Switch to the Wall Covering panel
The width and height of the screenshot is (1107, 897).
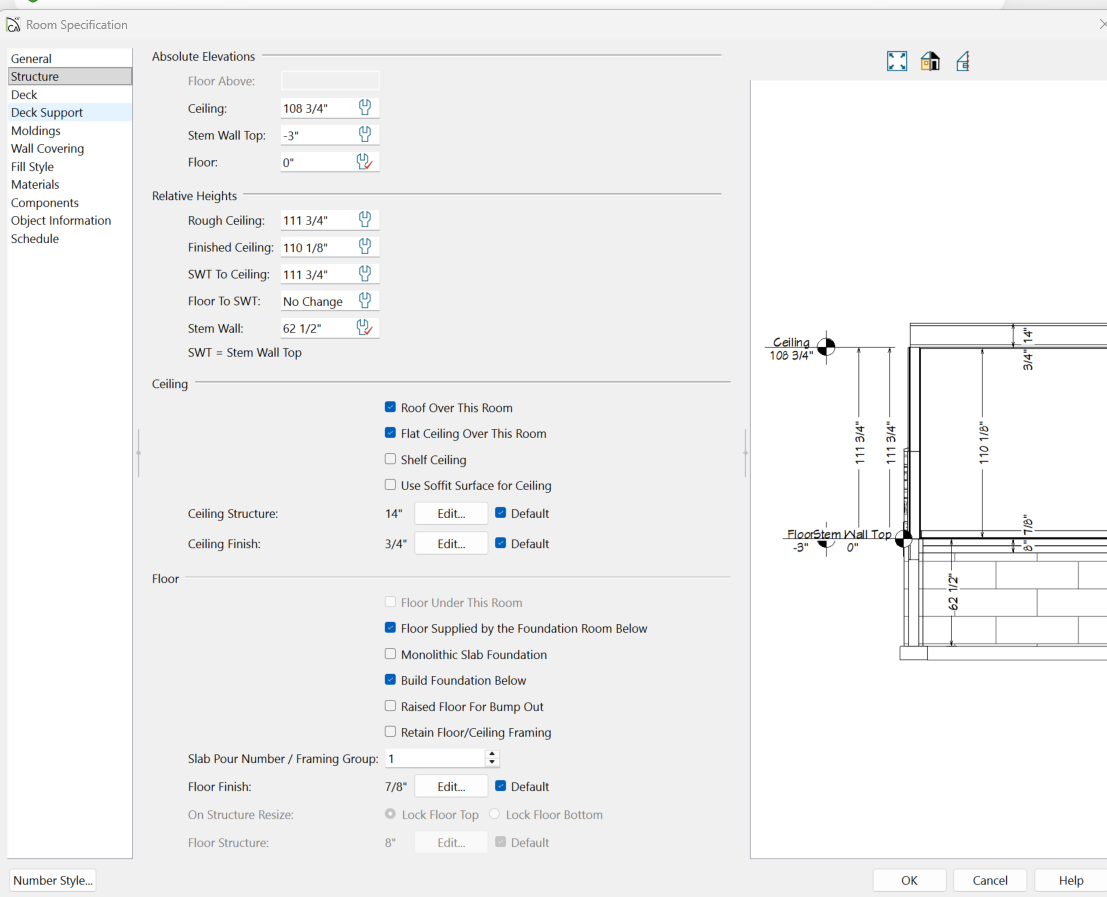[47, 149]
